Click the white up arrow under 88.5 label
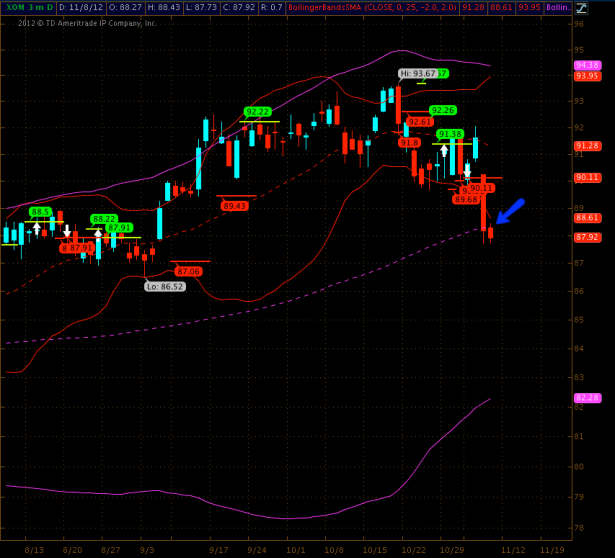Viewport: 615px width, 558px height. (x=37, y=228)
